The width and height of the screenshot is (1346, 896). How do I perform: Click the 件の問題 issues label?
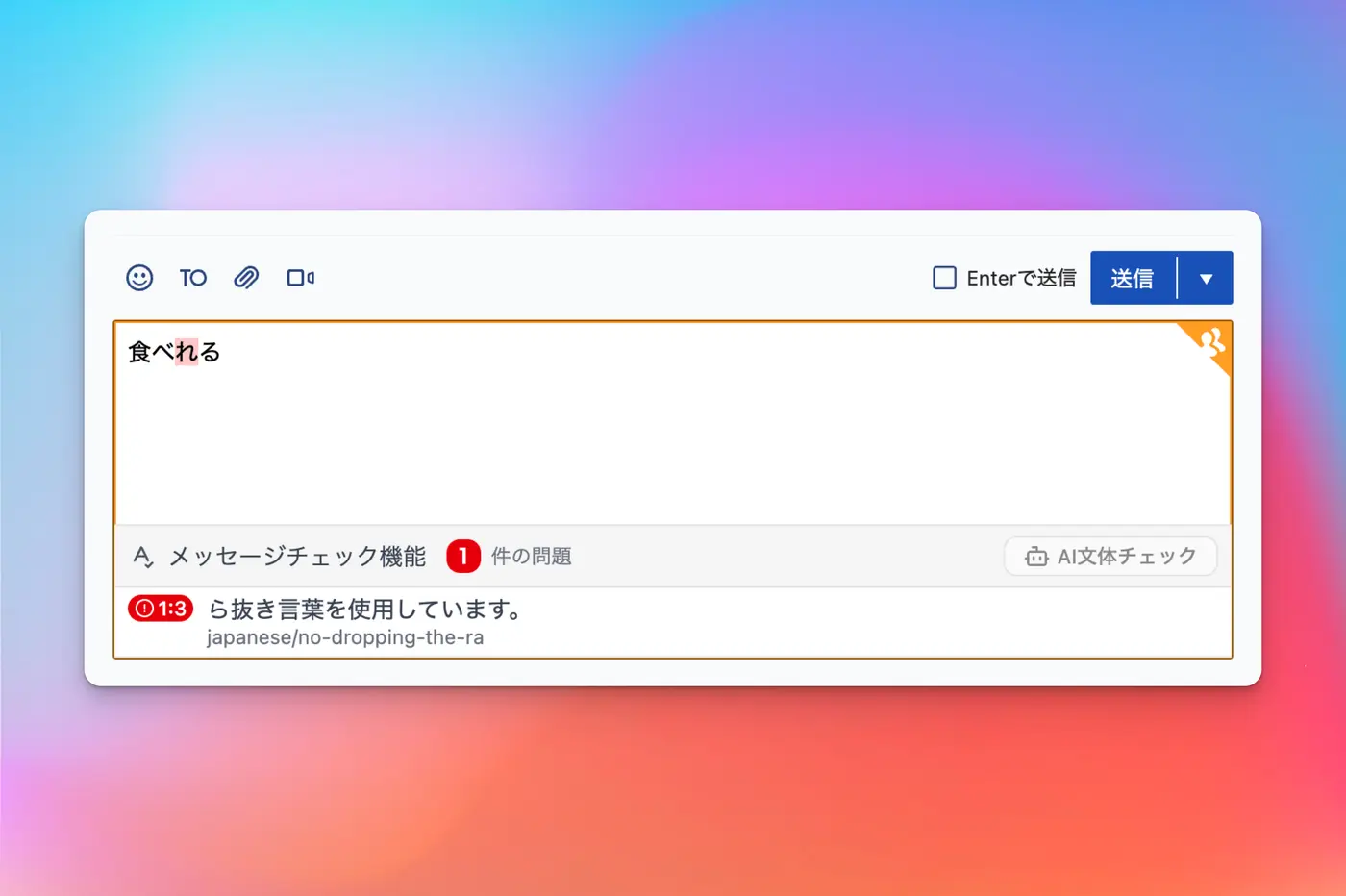(532, 557)
